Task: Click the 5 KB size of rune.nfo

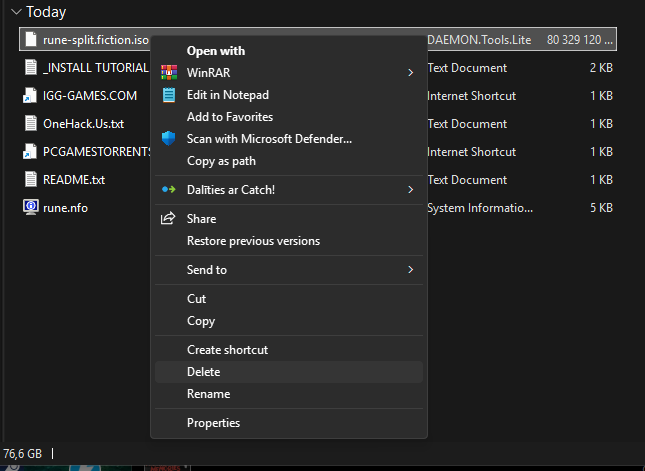Action: pyautogui.click(x=601, y=208)
